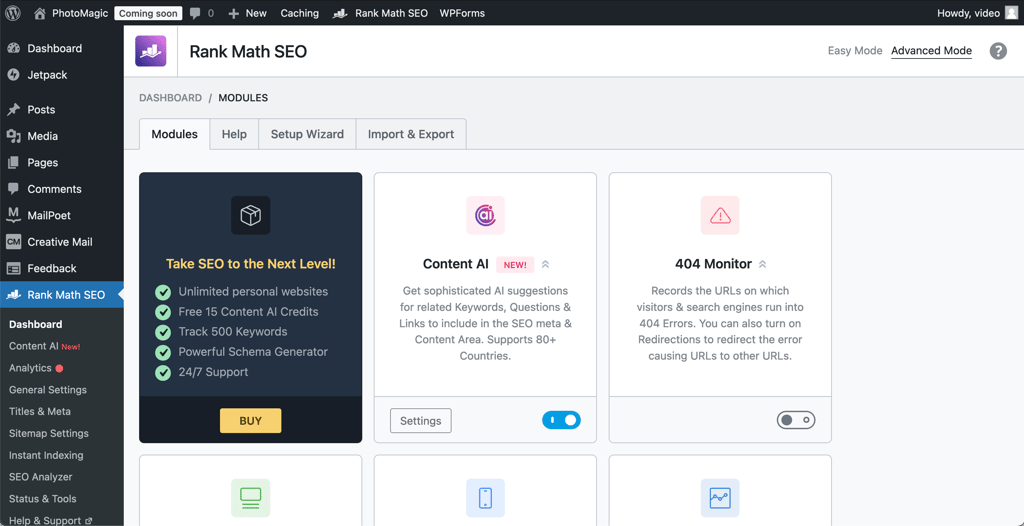Screen dimensions: 1024x526
Task: Select Dashboard under Rank Math SEO submenu
Action: pos(36,324)
